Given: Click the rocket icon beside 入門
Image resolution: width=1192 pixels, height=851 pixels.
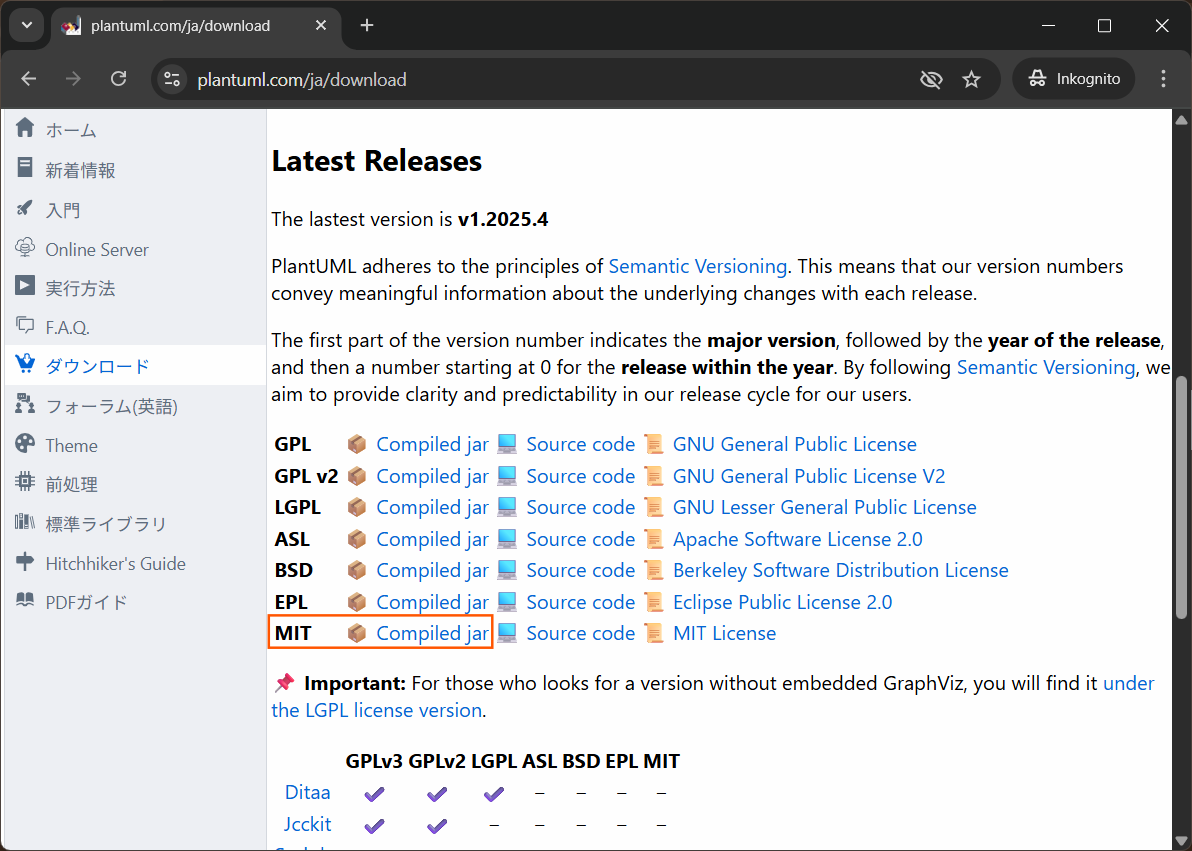Looking at the screenshot, I should (25, 208).
